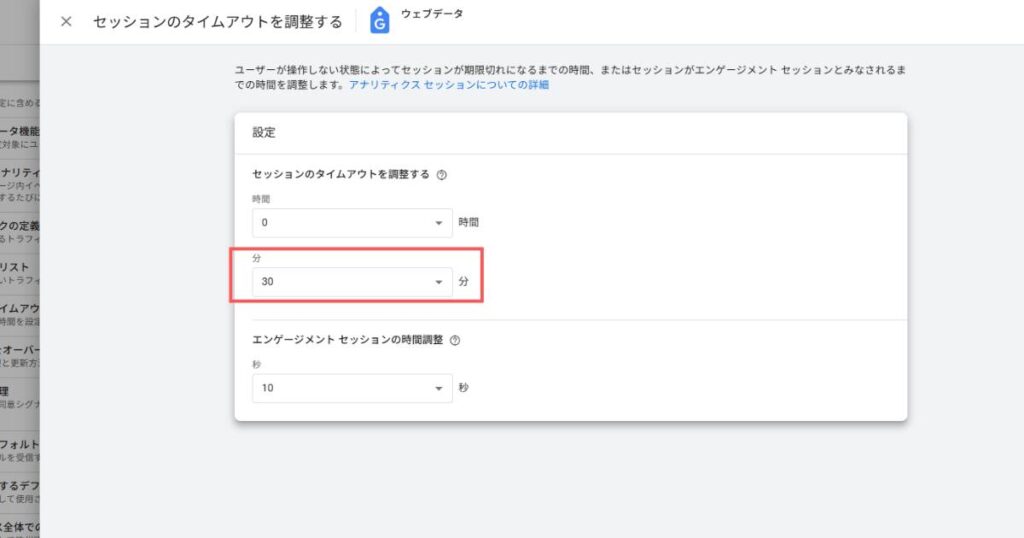Select the 全体での item in left sidebar

pyautogui.click(x=20, y=527)
